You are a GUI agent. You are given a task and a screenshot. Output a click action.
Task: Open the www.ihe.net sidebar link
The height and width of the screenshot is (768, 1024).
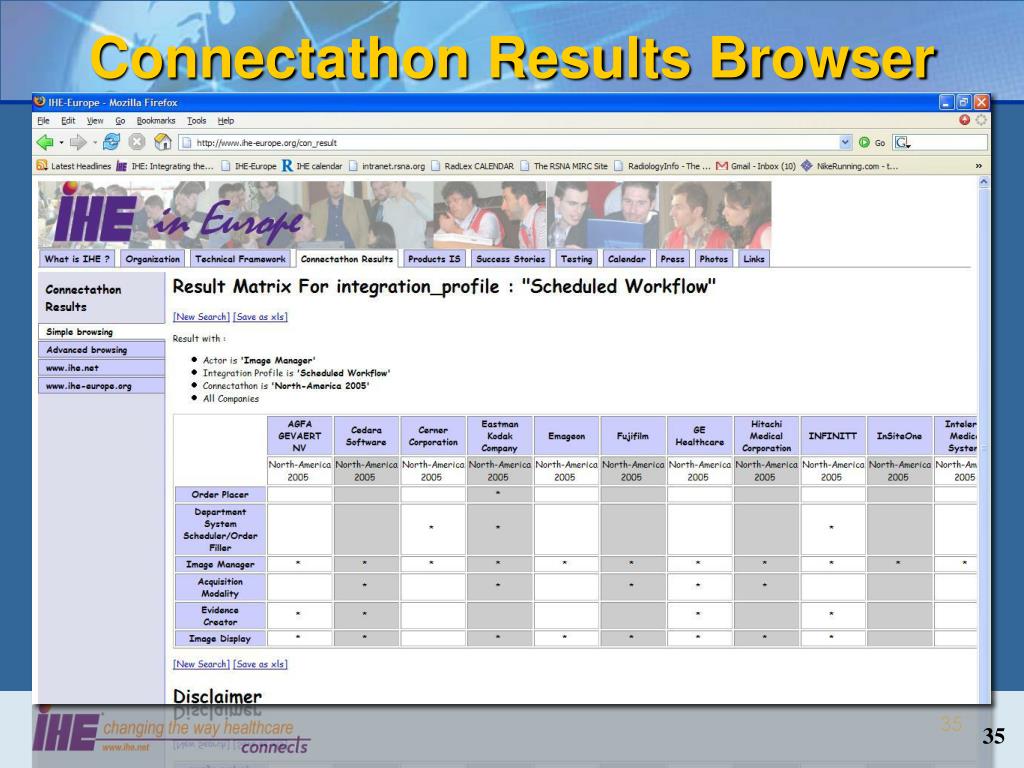pyautogui.click(x=101, y=368)
